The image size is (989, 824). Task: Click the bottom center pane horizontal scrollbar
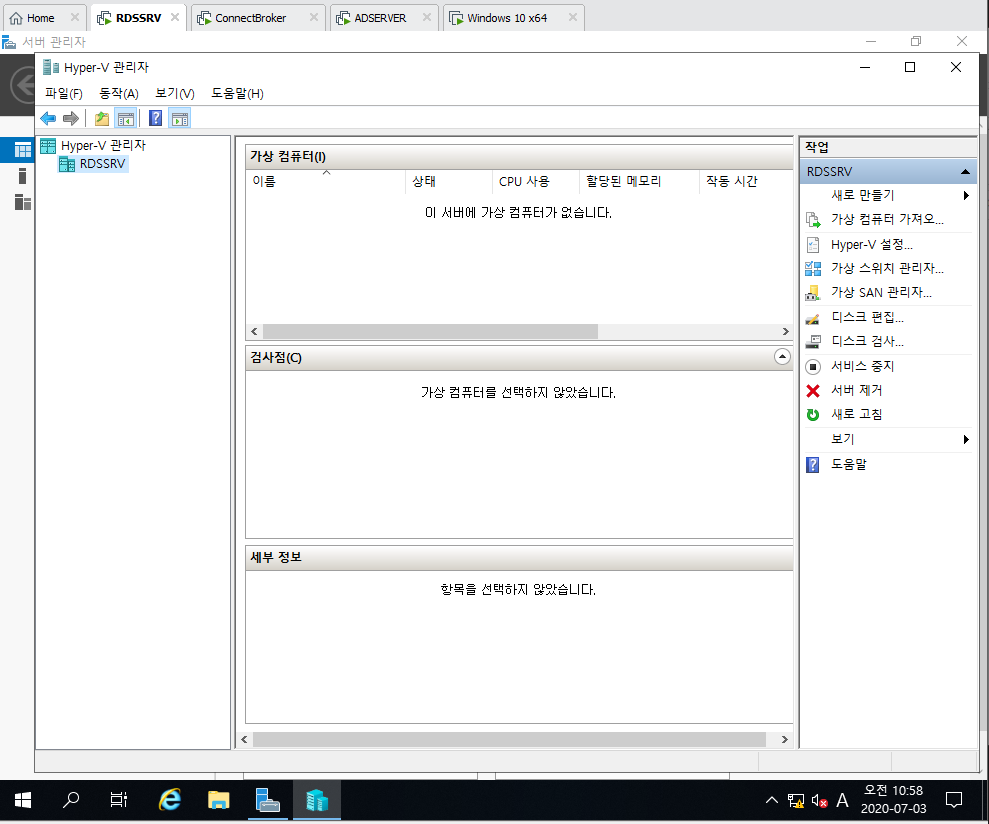(509, 739)
